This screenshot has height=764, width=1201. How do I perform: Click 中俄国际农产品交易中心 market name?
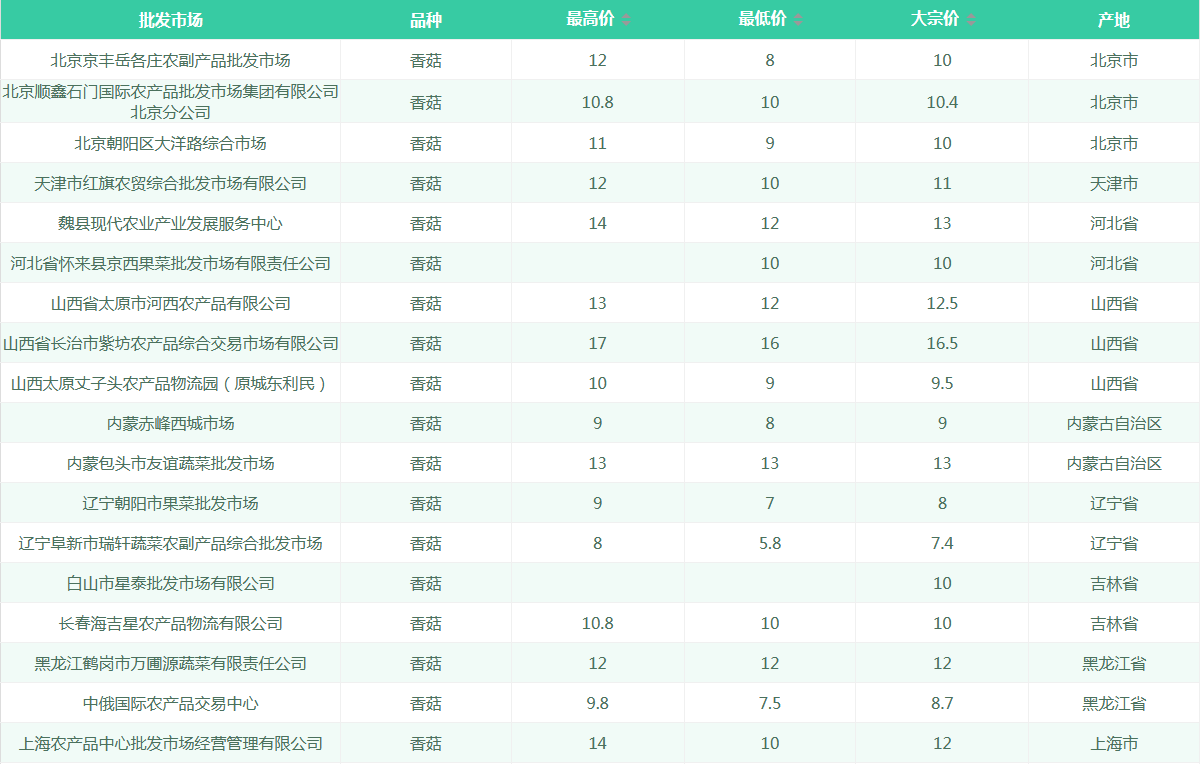[x=170, y=704]
